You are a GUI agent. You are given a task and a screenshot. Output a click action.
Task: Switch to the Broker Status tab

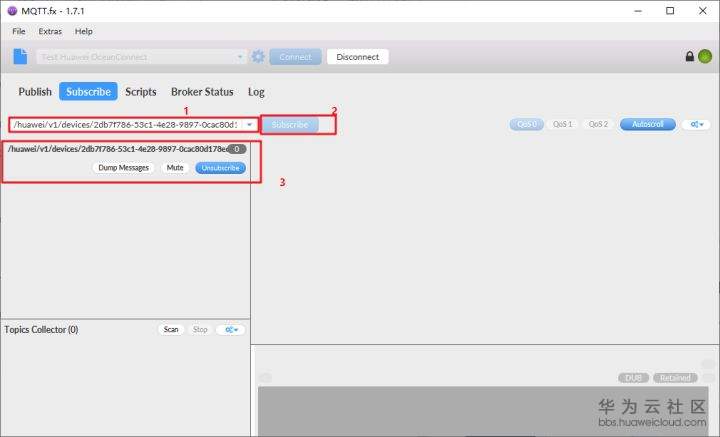(202, 91)
